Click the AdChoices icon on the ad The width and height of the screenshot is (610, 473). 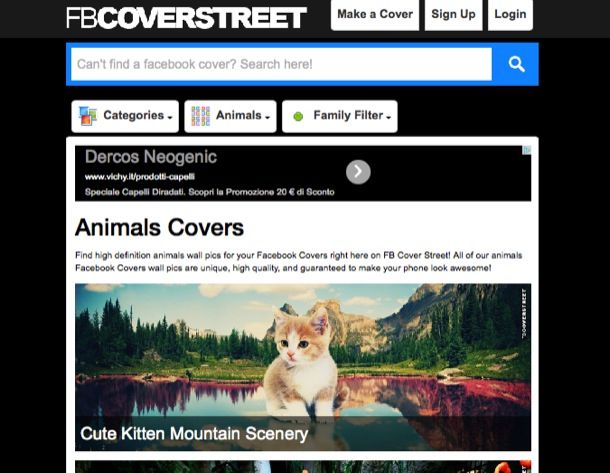coord(526,151)
